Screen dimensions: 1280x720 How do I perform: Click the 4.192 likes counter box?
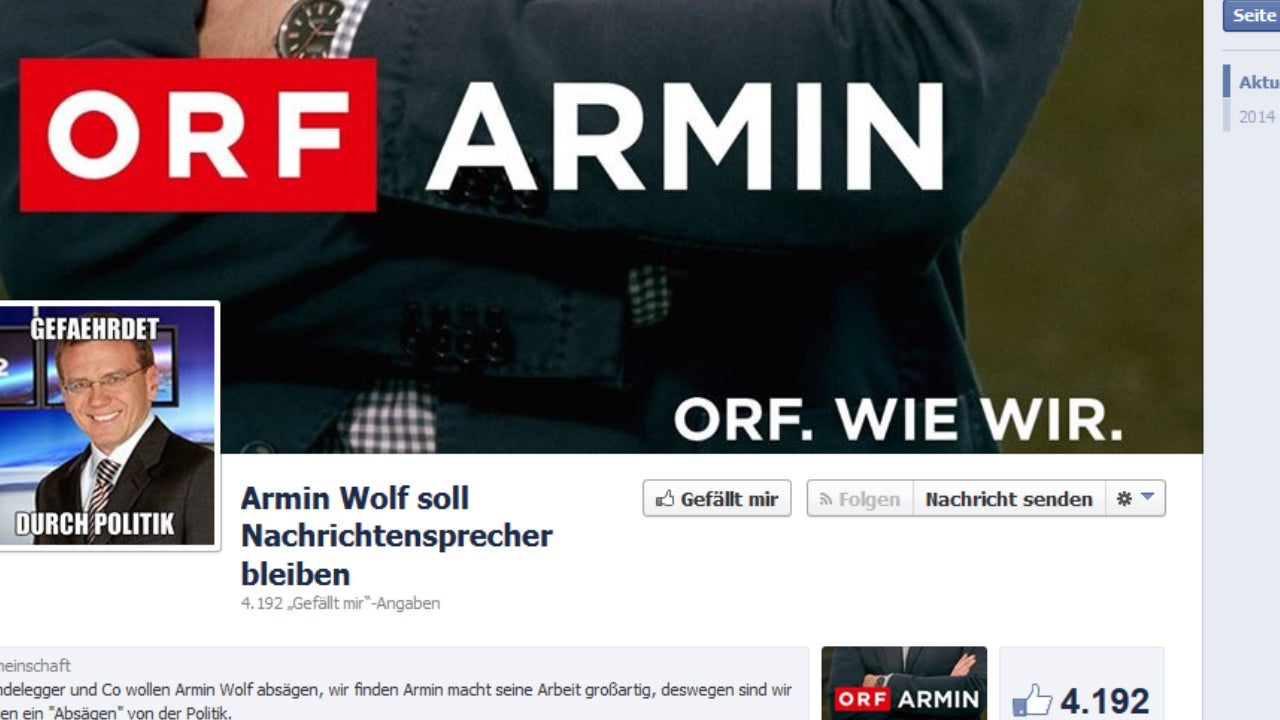1082,684
